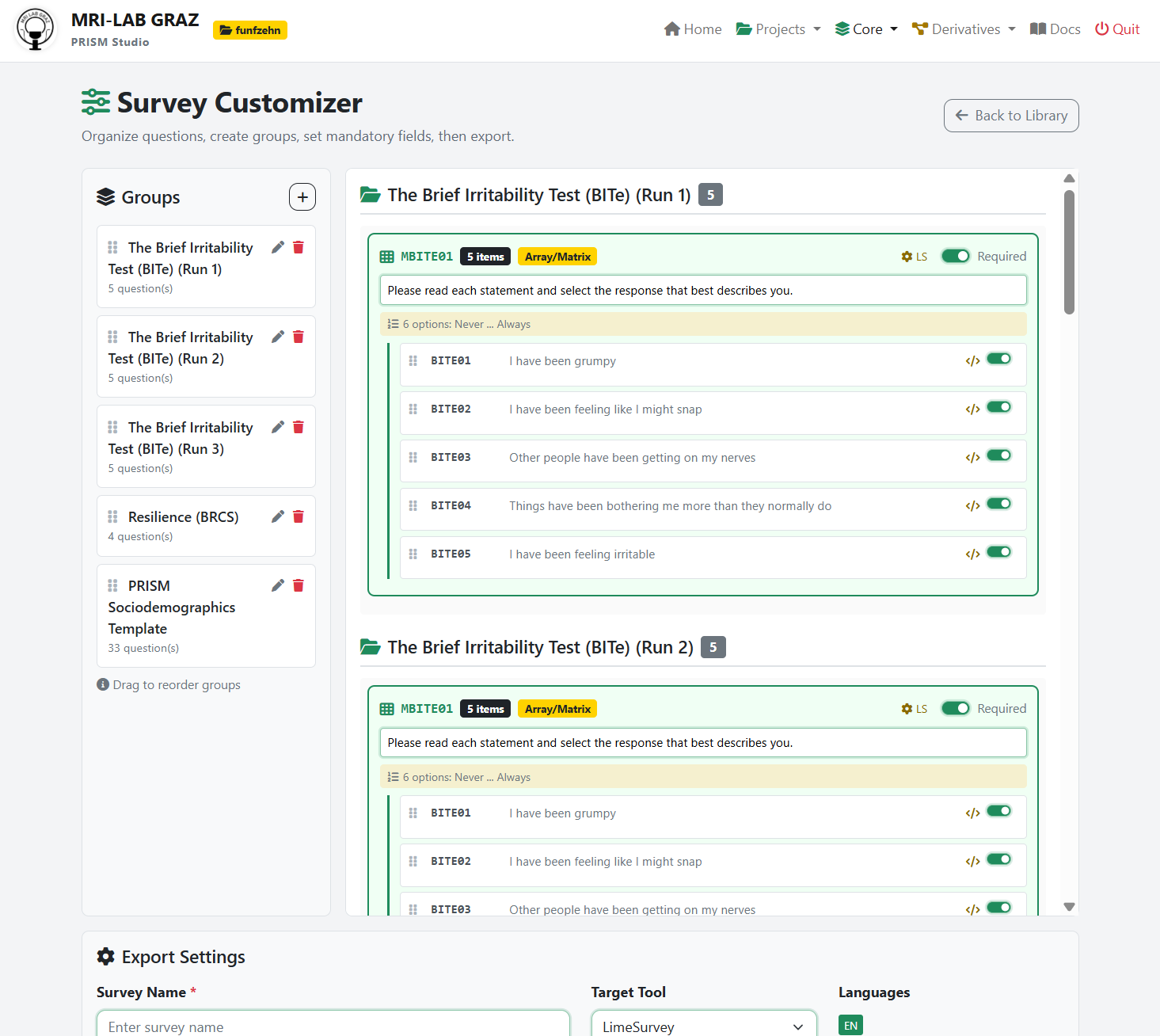Toggle Required switch for Run 2 MBITE01
1160x1036 pixels.
(x=956, y=708)
